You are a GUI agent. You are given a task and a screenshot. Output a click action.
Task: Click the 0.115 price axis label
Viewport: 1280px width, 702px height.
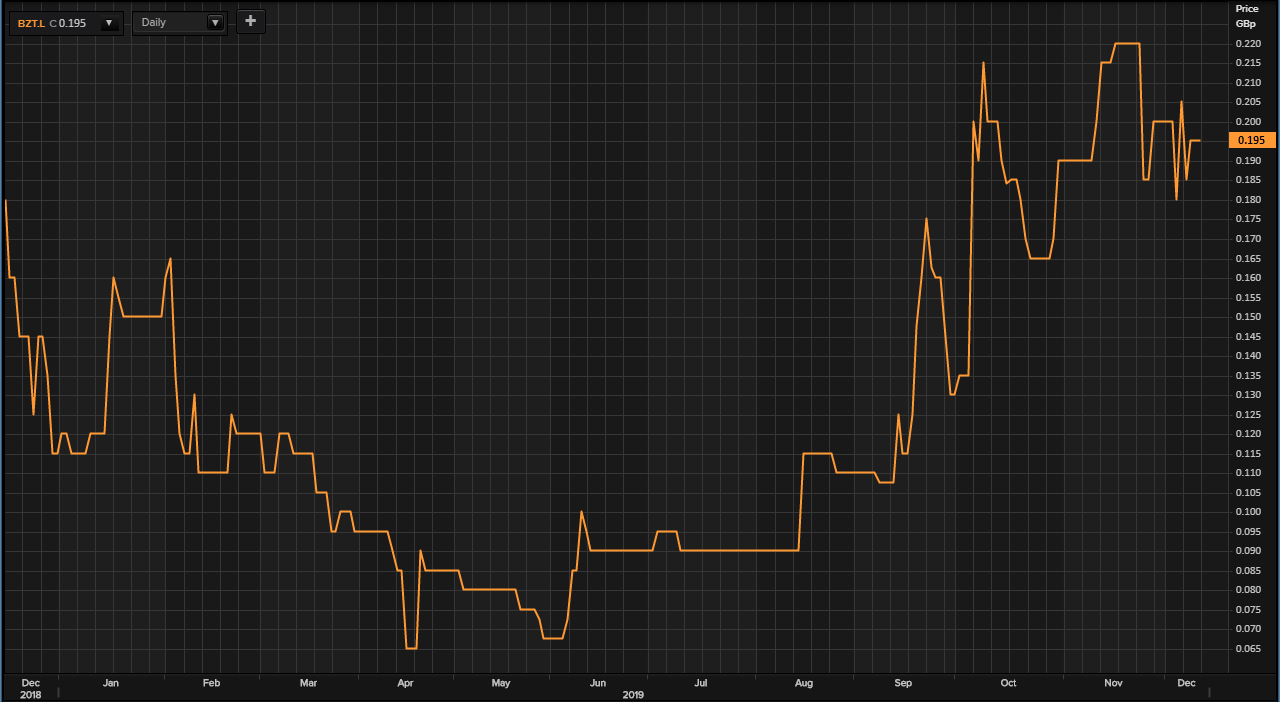point(1248,453)
